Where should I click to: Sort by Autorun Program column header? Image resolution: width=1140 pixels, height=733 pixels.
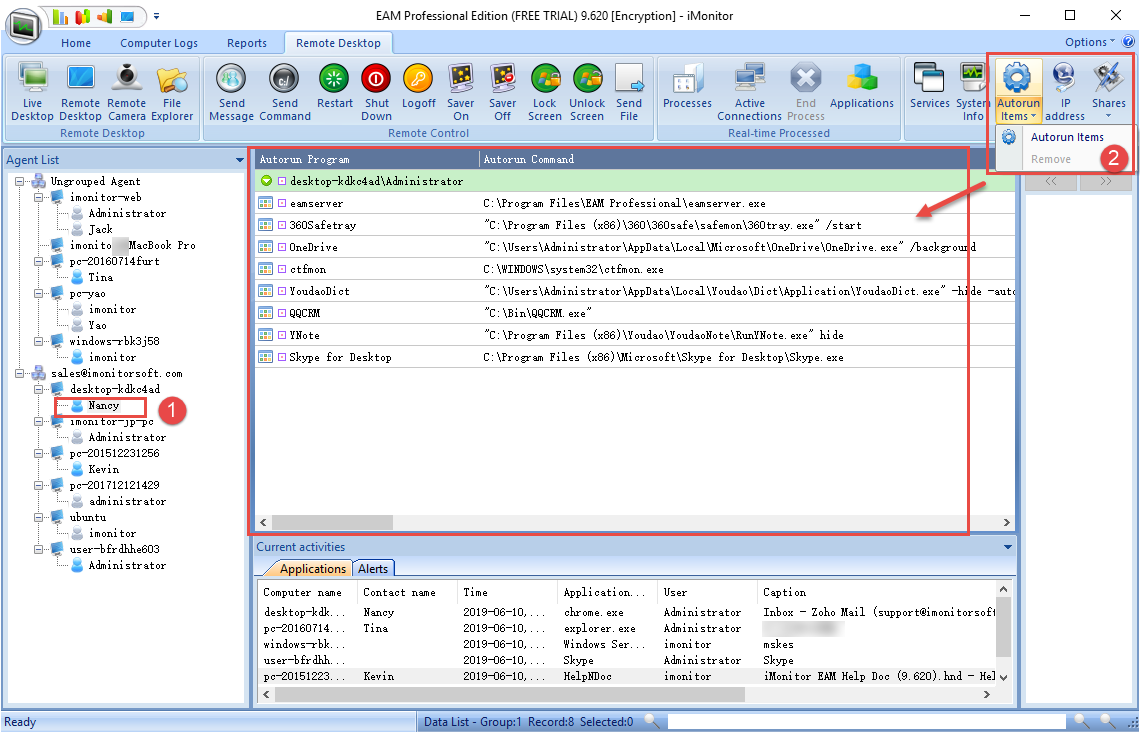click(x=367, y=159)
